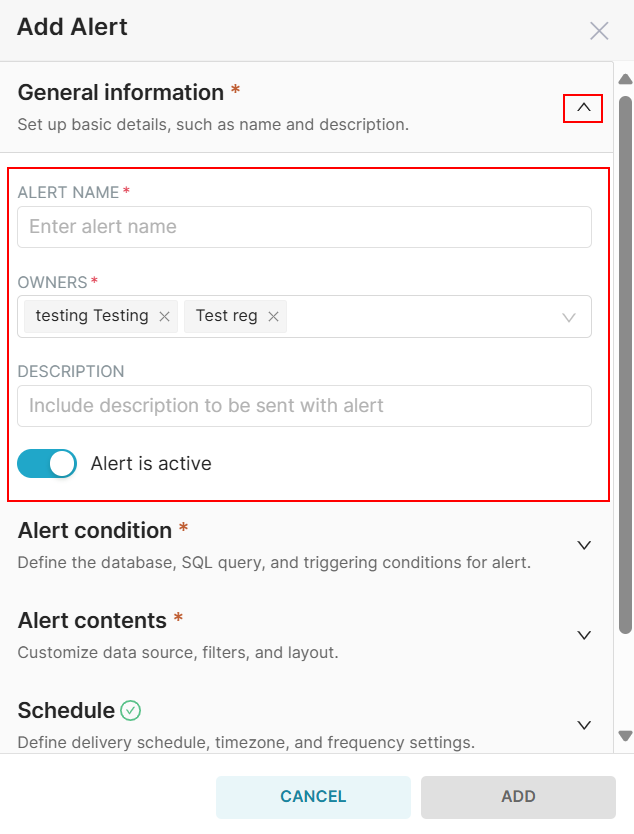Screen dimensions: 634x834
Task: Click the vertical scrollbar thumb
Action: point(626,360)
